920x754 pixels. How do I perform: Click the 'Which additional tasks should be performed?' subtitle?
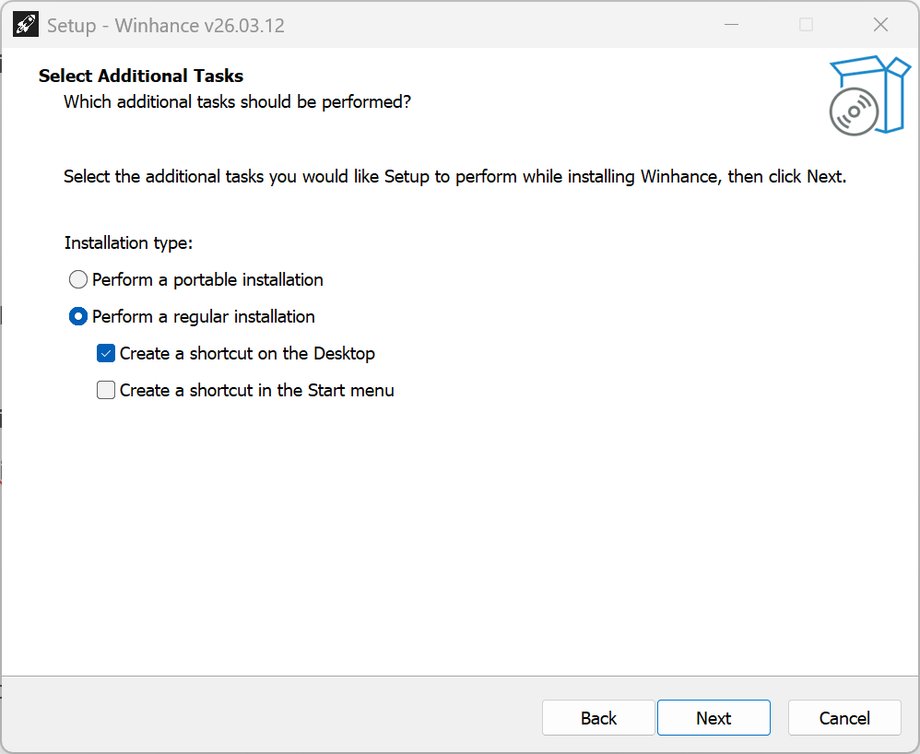click(237, 102)
